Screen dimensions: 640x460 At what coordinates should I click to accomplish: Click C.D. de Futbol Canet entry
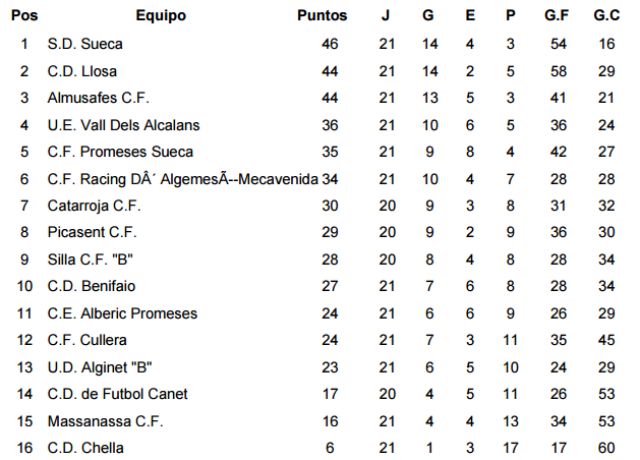coord(118,394)
